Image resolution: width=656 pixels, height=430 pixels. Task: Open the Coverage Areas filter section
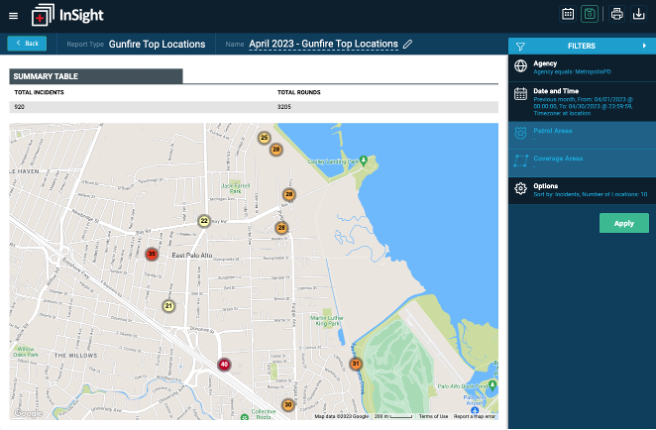[x=582, y=163]
